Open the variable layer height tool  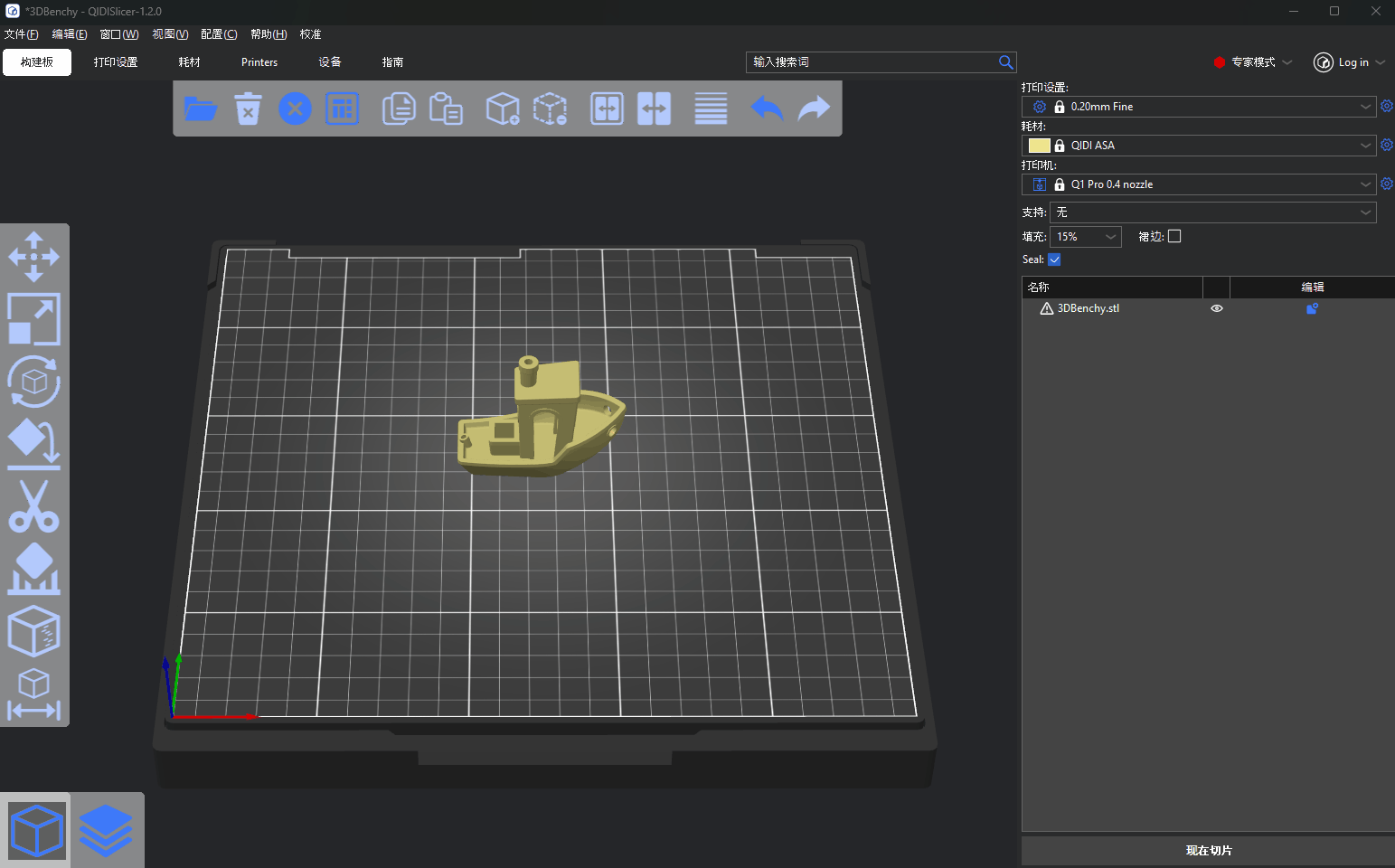(711, 108)
